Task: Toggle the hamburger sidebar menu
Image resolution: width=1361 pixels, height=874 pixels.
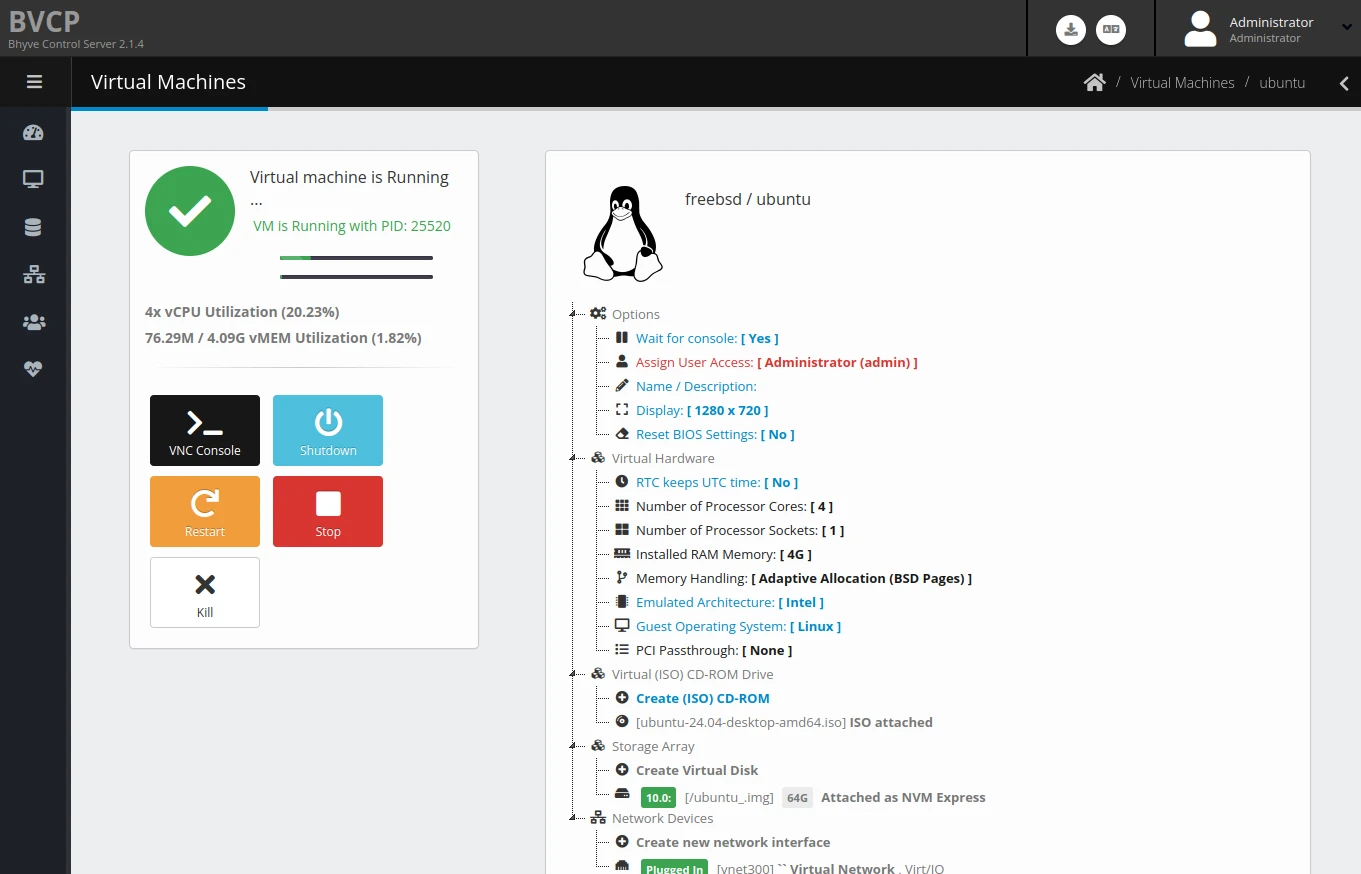Action: 35,82
